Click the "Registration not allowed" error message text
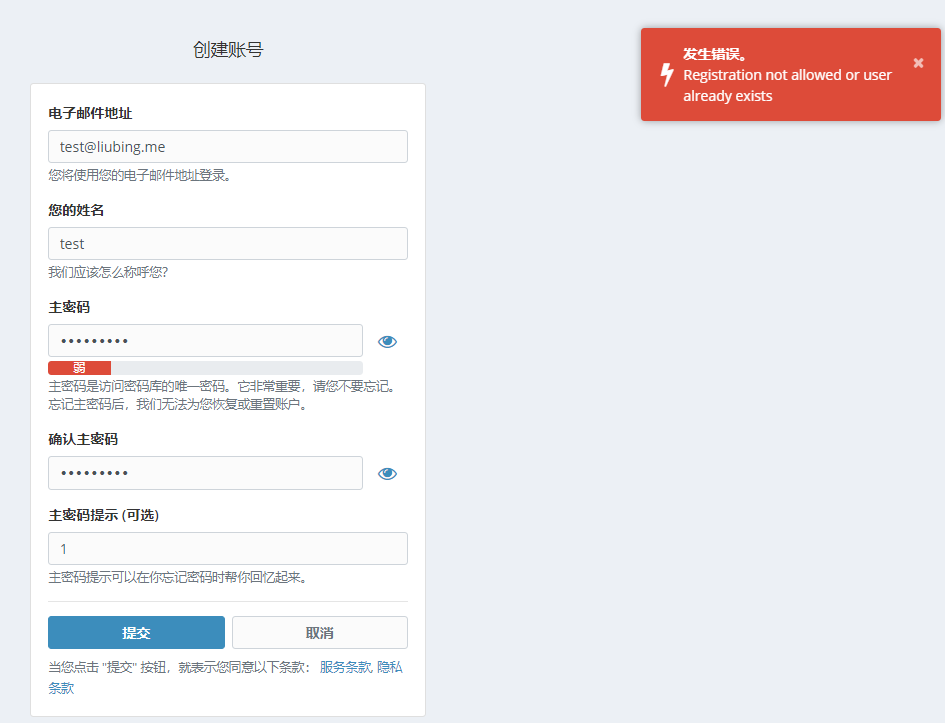Viewport: 945px width, 723px height. pyautogui.click(x=787, y=86)
